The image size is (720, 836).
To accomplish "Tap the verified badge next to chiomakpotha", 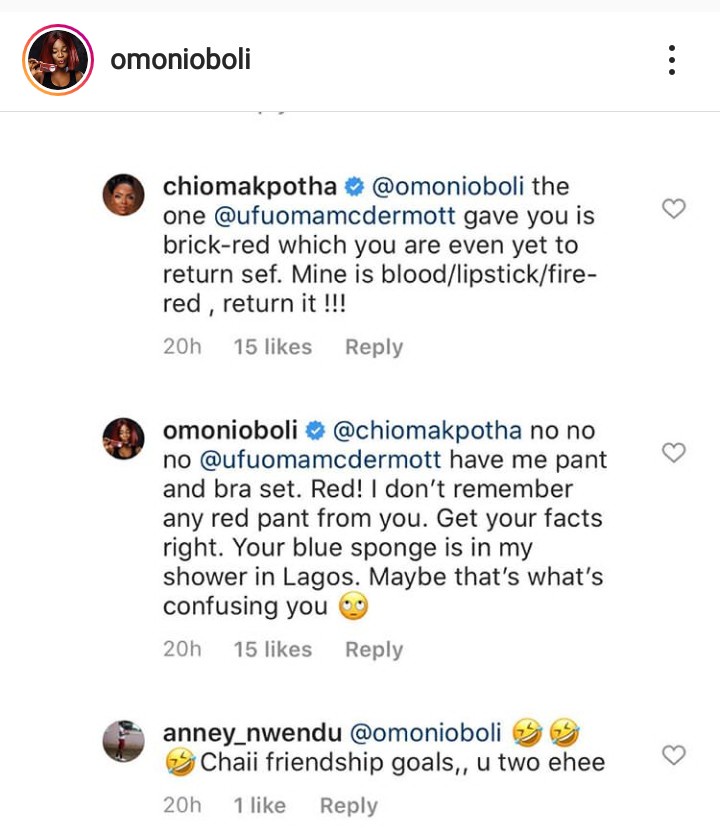I will [x=353, y=186].
